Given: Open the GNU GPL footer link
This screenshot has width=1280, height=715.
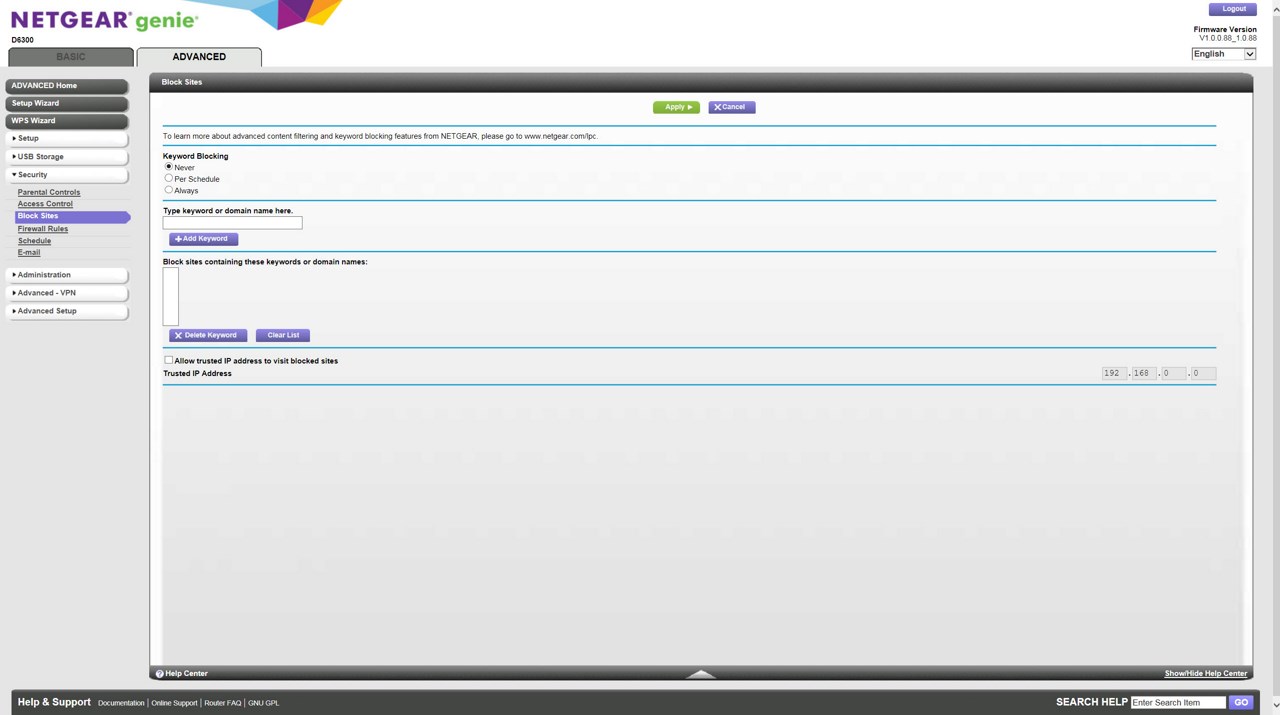Looking at the screenshot, I should coord(264,703).
